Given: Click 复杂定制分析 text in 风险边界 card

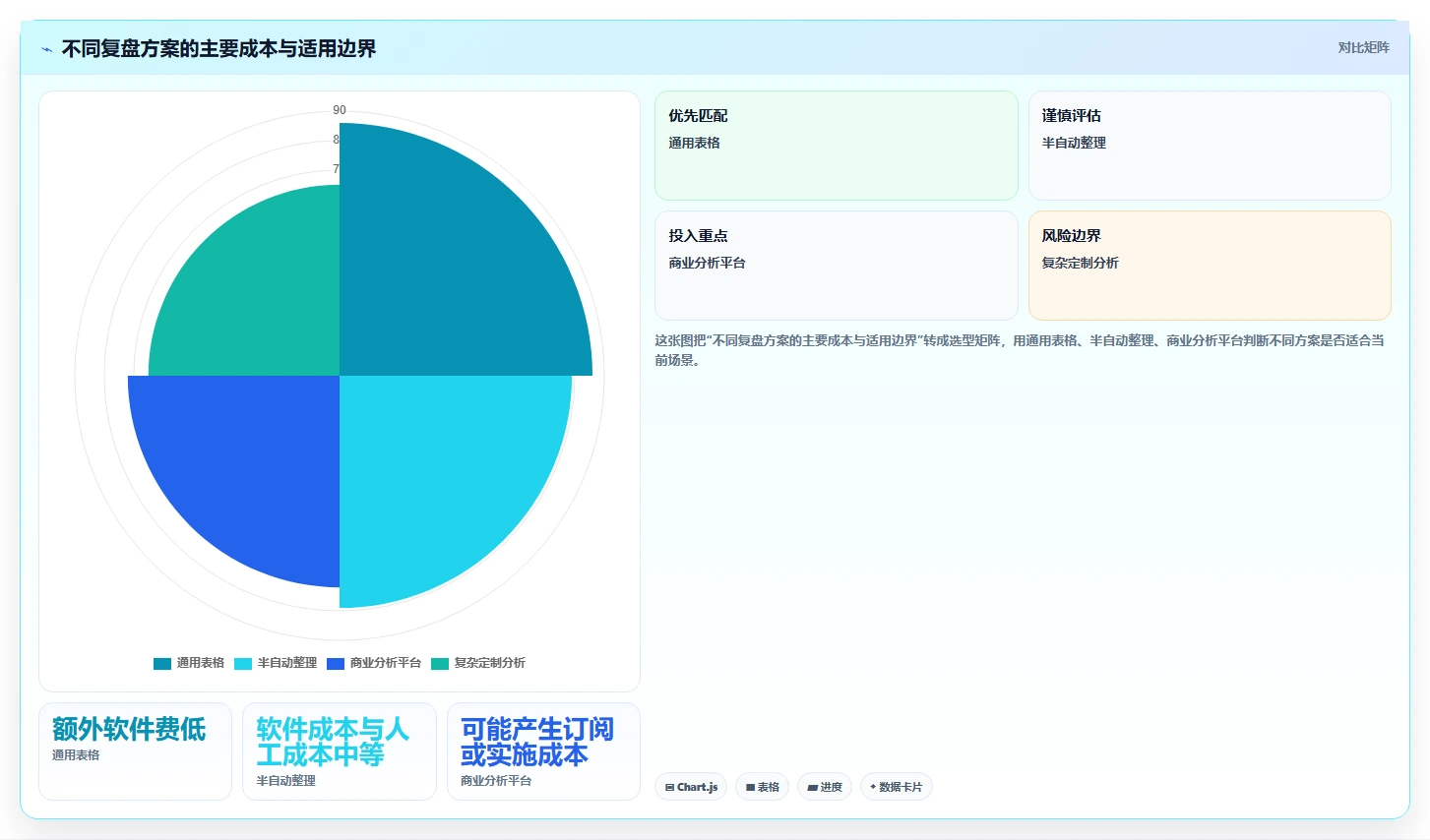Looking at the screenshot, I should click(1080, 263).
